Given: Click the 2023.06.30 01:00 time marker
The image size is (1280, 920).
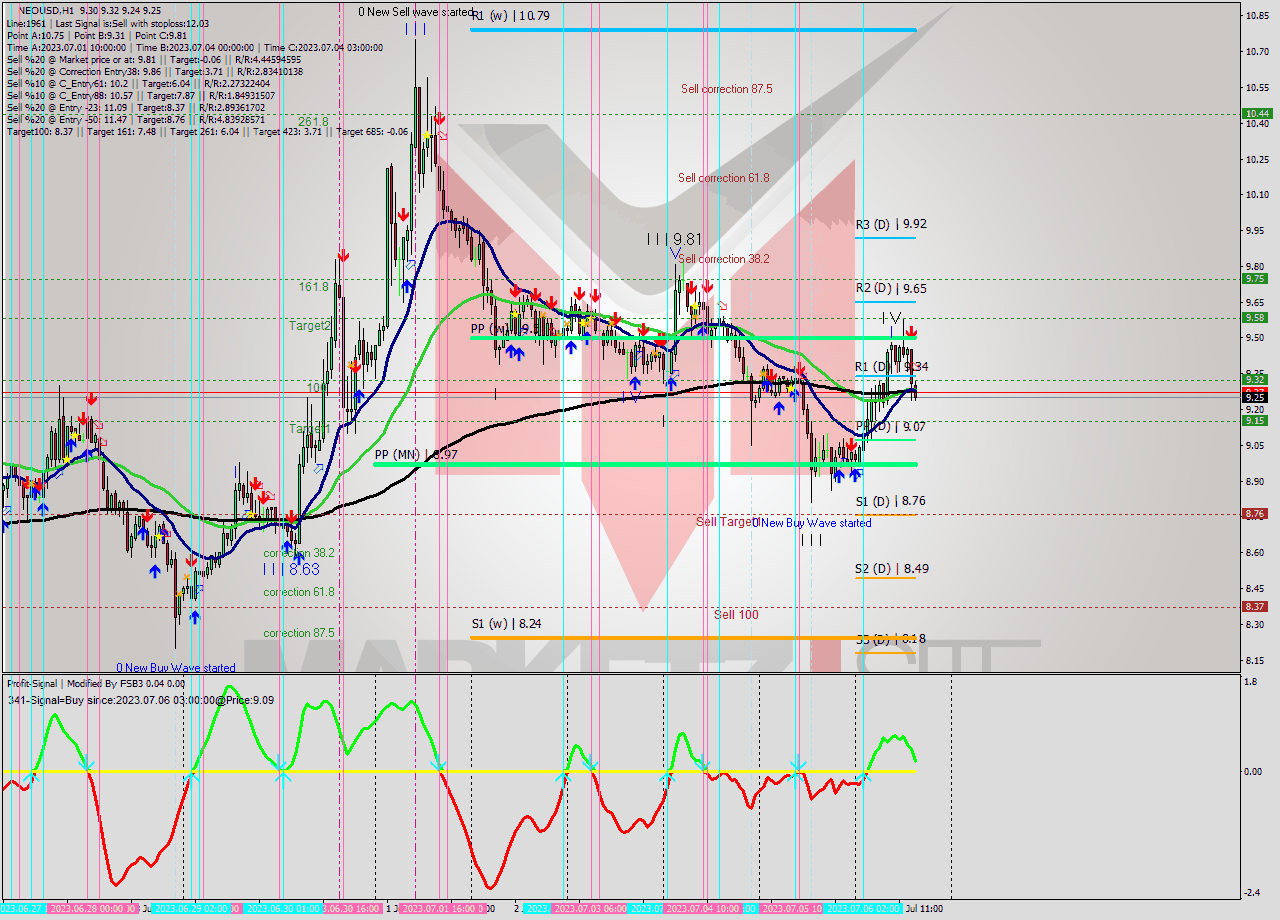Looking at the screenshot, I should click(x=290, y=909).
